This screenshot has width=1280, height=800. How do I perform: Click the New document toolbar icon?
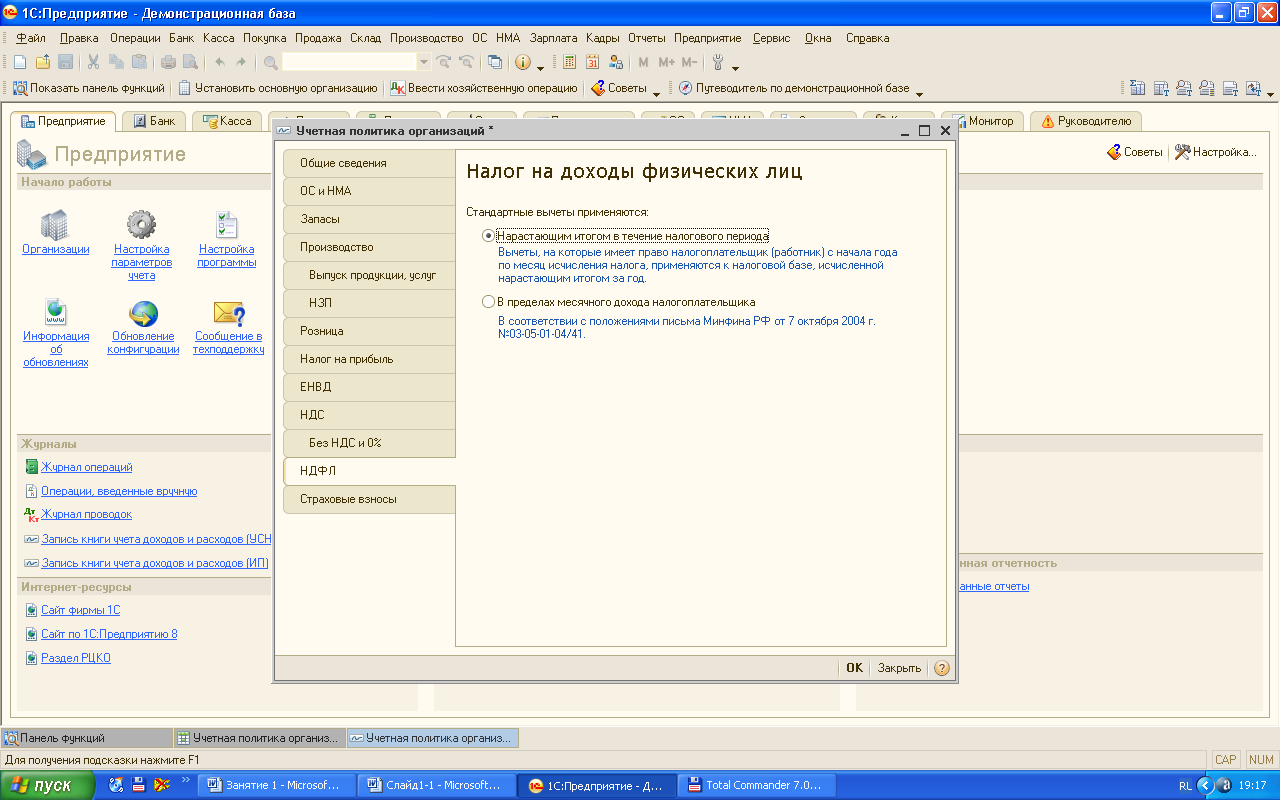pos(20,62)
